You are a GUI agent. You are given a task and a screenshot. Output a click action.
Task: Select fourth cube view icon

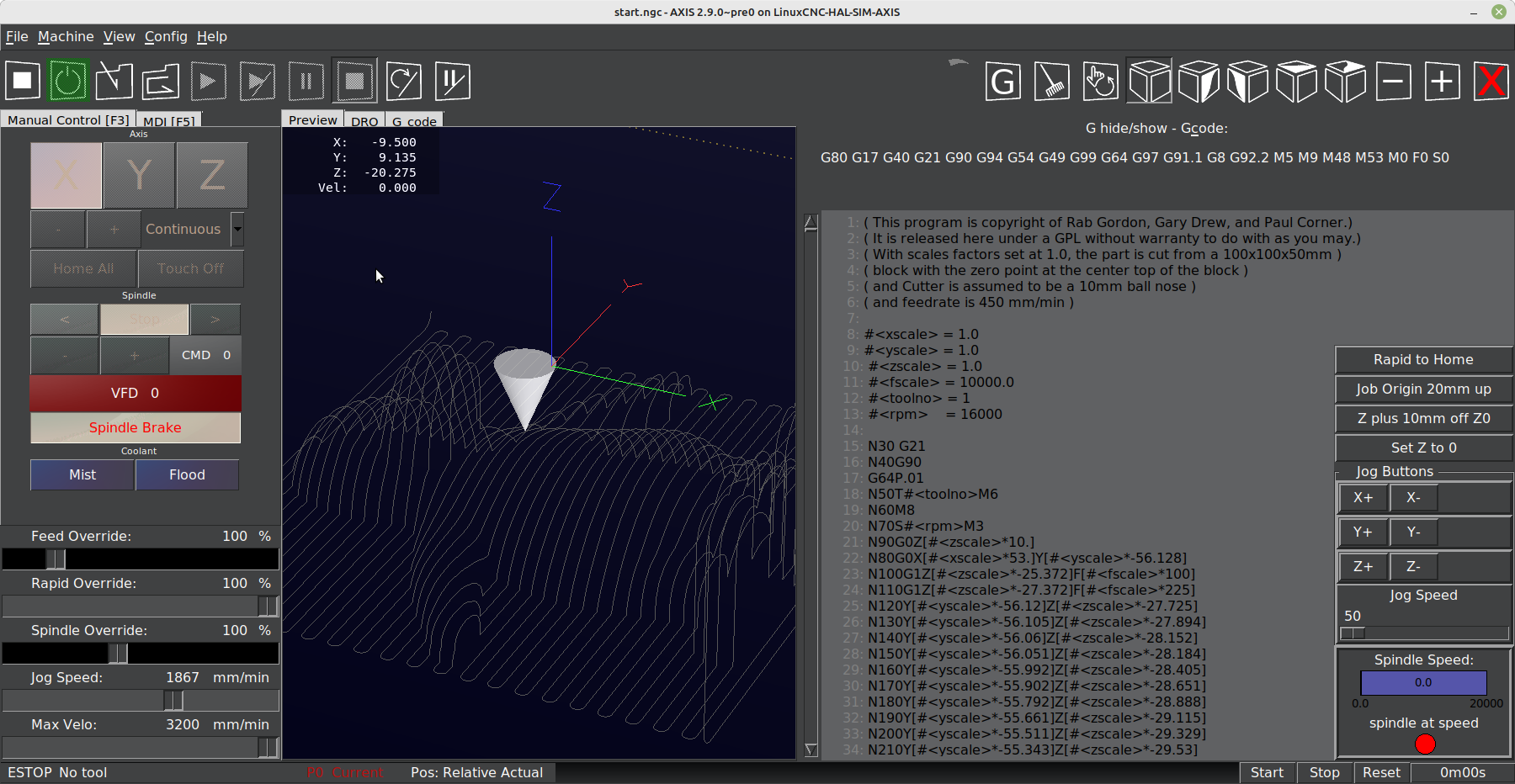(x=1296, y=82)
